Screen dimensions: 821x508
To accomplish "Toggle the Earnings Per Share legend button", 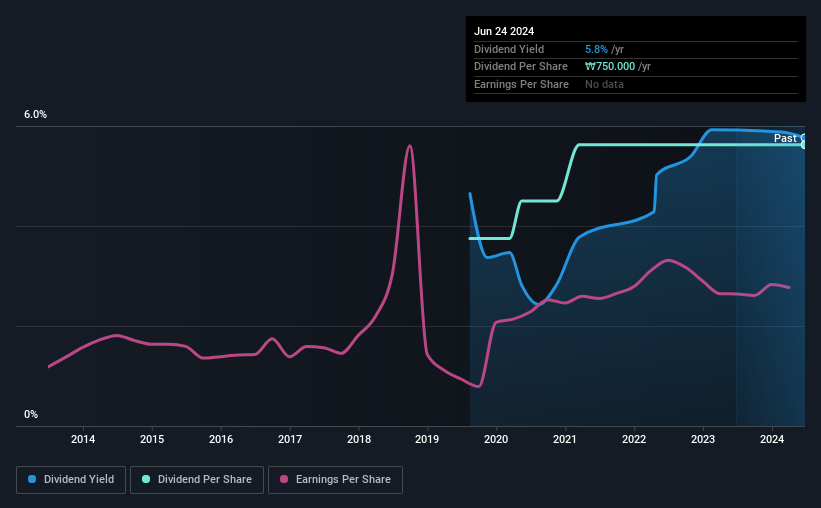I will coord(335,480).
